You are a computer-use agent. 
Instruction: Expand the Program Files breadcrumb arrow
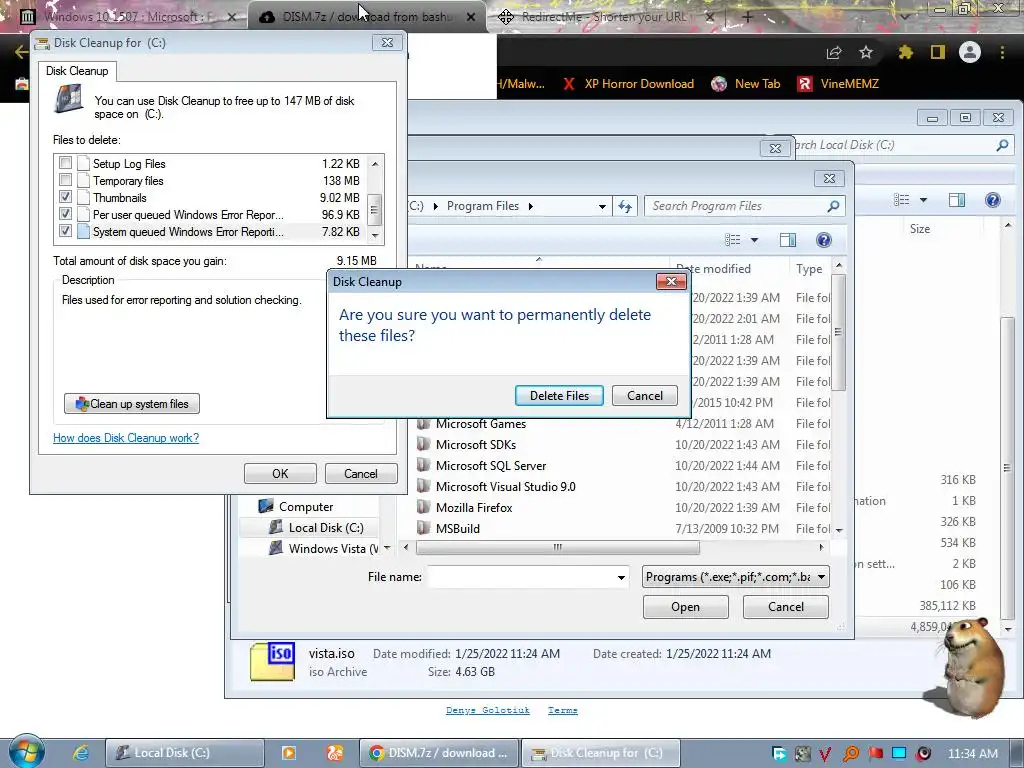click(x=531, y=206)
